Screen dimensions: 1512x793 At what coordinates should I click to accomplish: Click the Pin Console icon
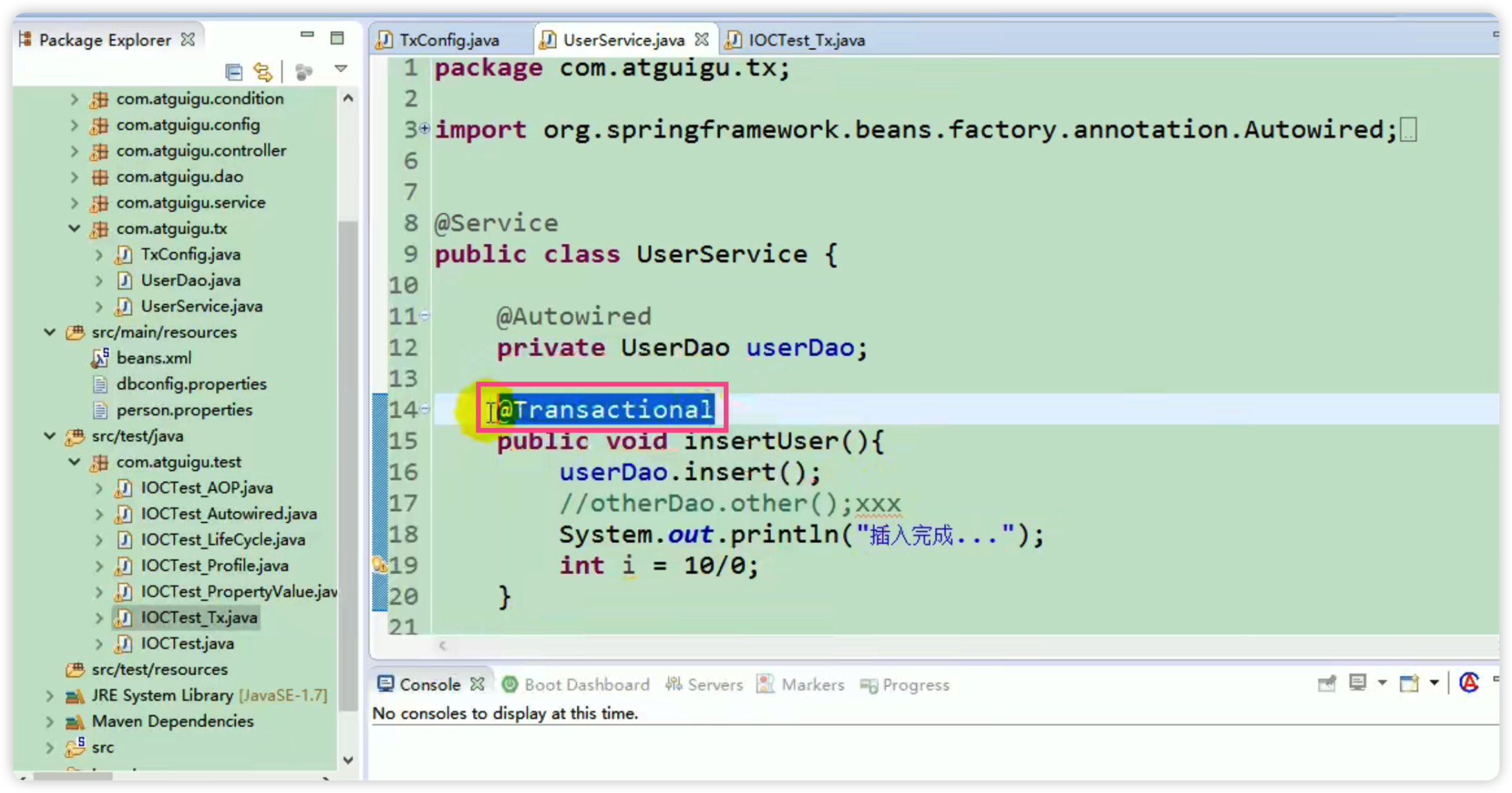1326,684
